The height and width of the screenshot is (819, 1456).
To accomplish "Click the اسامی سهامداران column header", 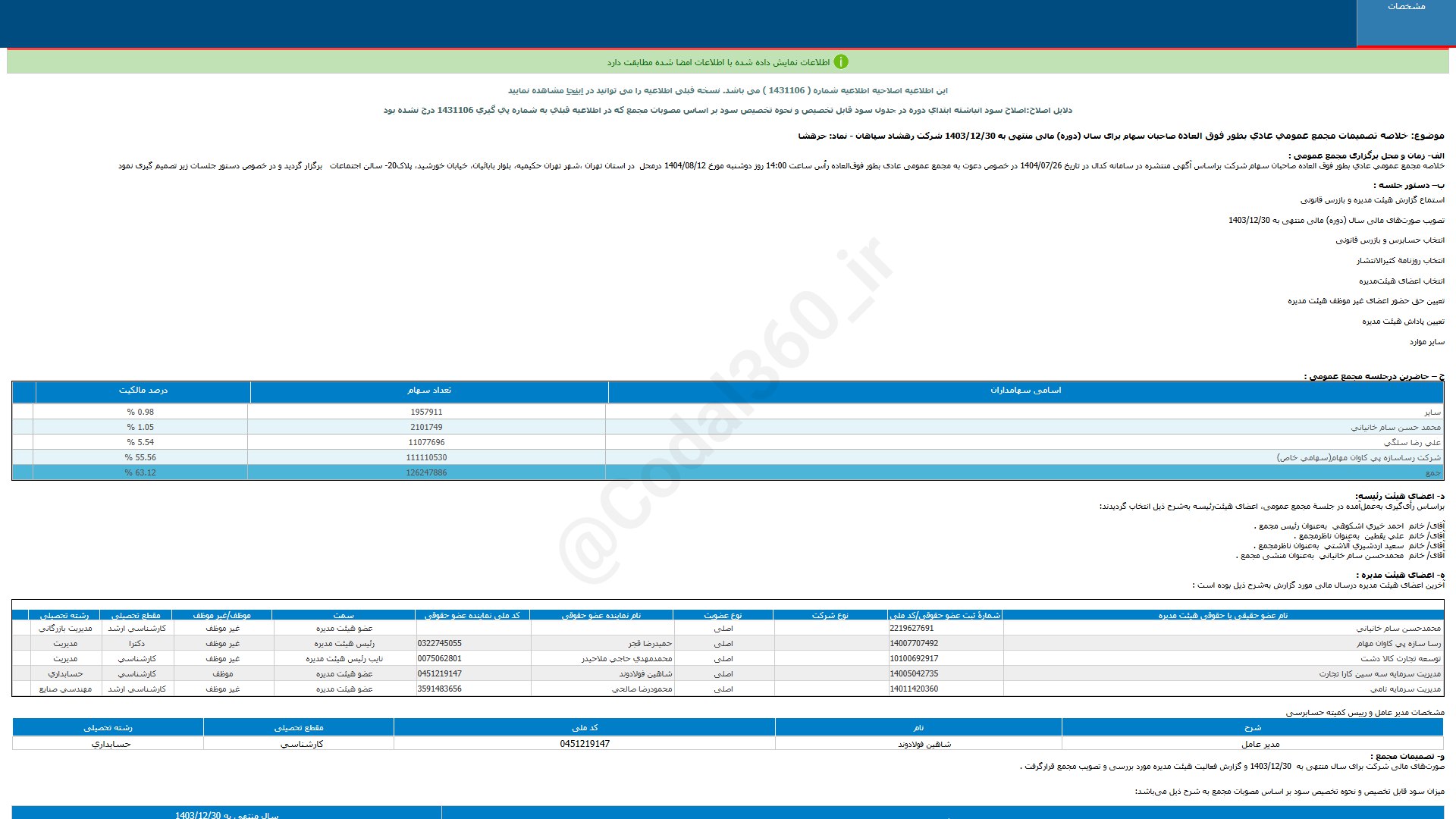I will [x=1025, y=391].
